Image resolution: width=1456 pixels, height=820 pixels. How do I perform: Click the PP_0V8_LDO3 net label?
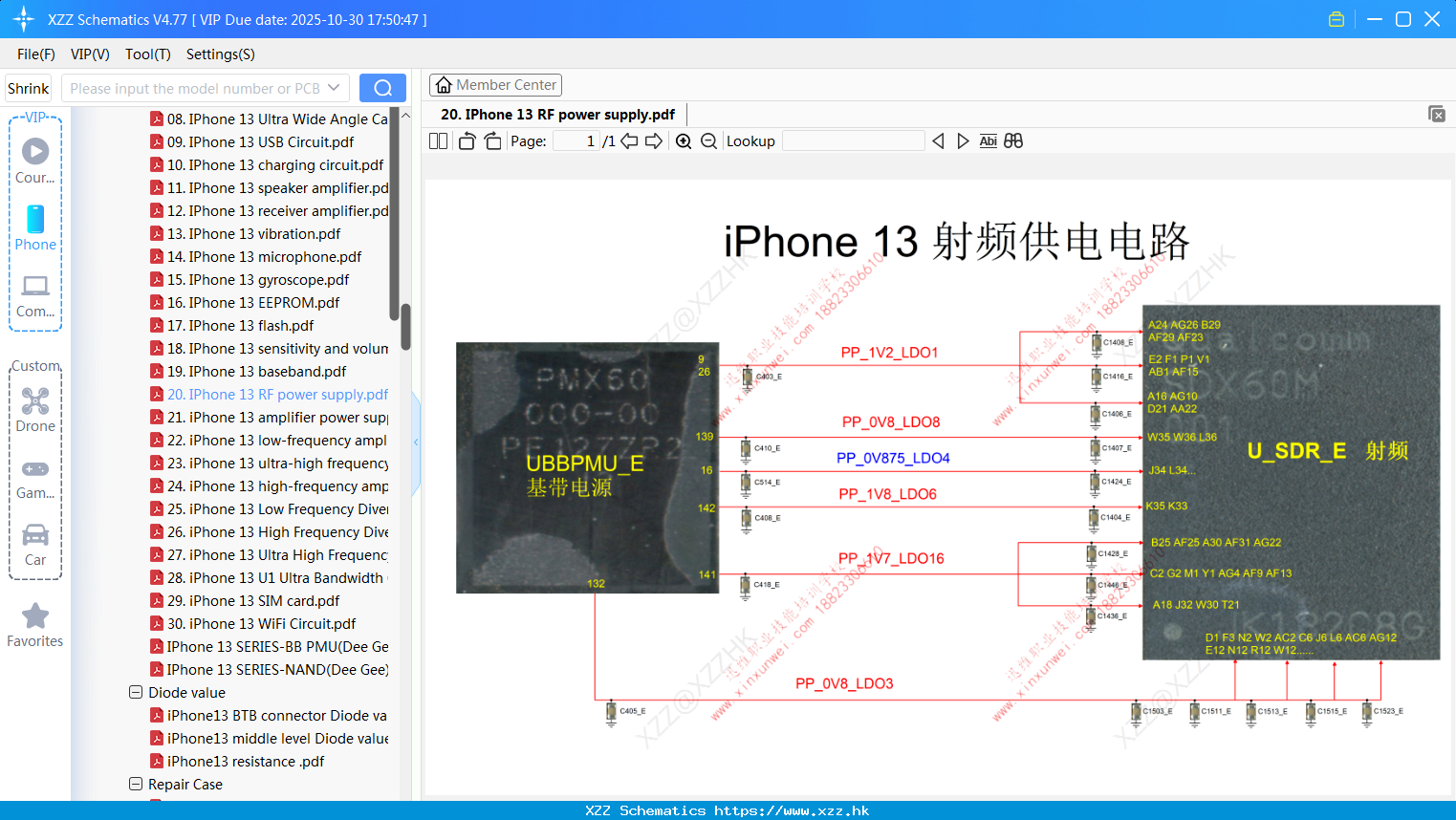click(844, 683)
